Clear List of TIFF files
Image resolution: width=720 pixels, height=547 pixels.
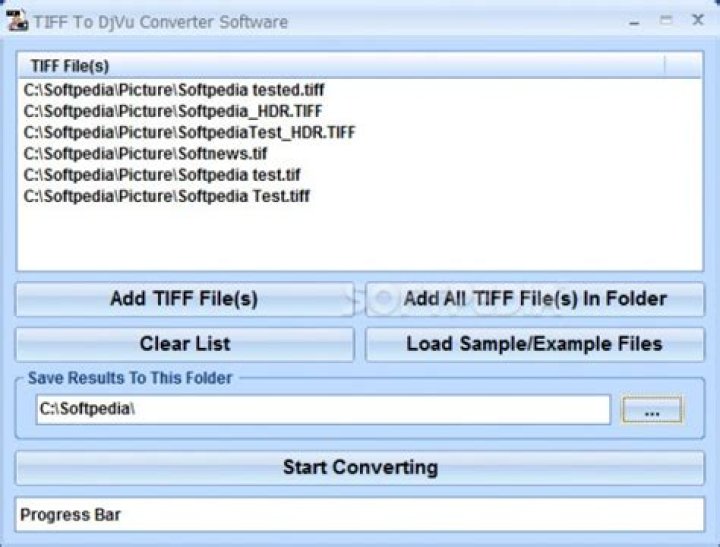pos(185,344)
